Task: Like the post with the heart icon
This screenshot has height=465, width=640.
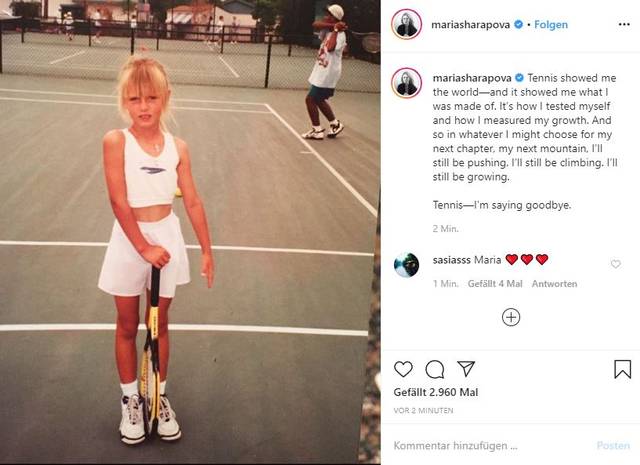Action: pyautogui.click(x=403, y=369)
